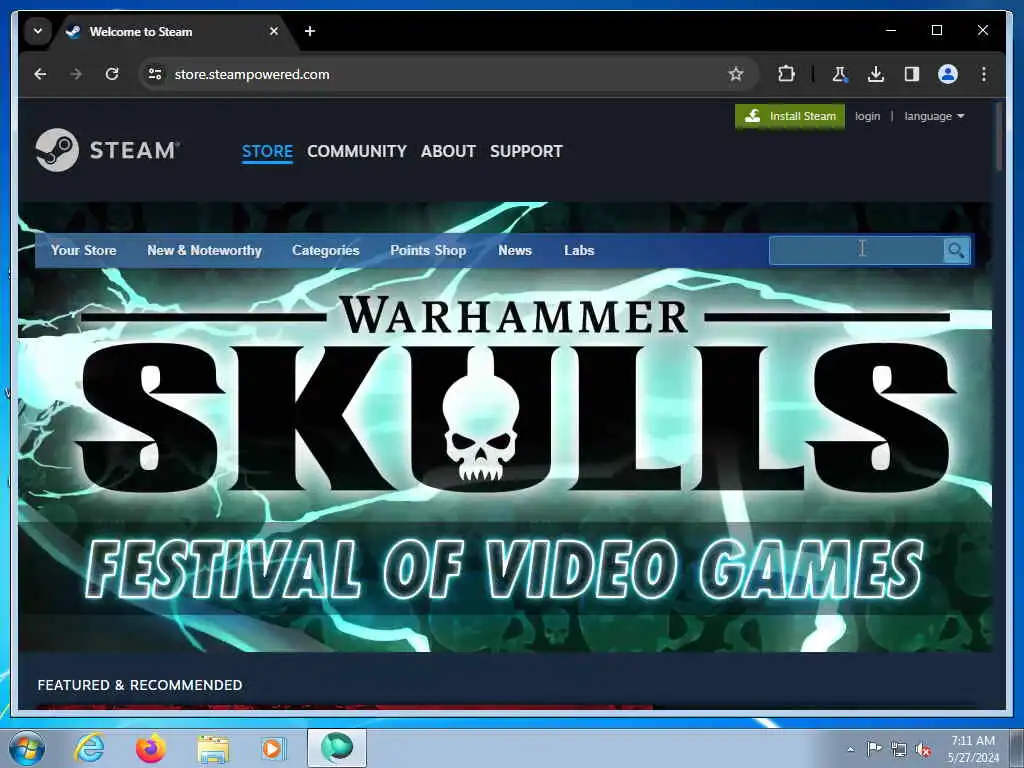Open the Chrome three-dot menu
The width and height of the screenshot is (1024, 768).
point(984,74)
